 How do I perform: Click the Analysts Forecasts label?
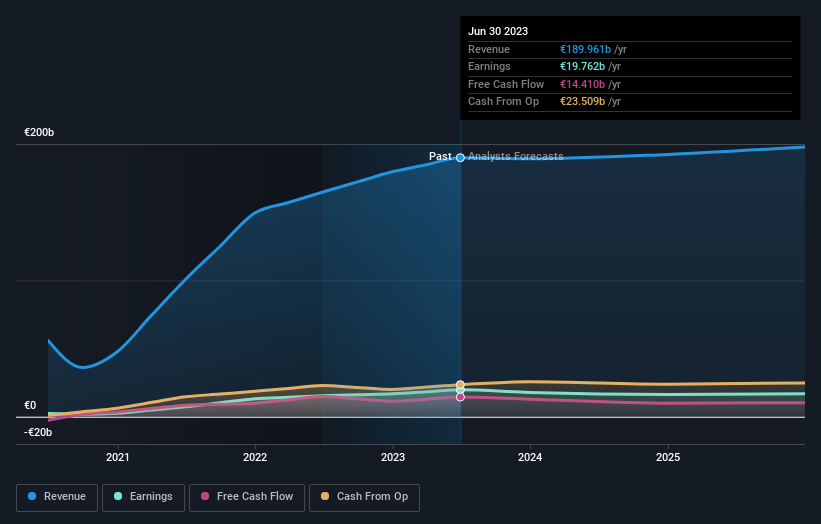tap(516, 156)
